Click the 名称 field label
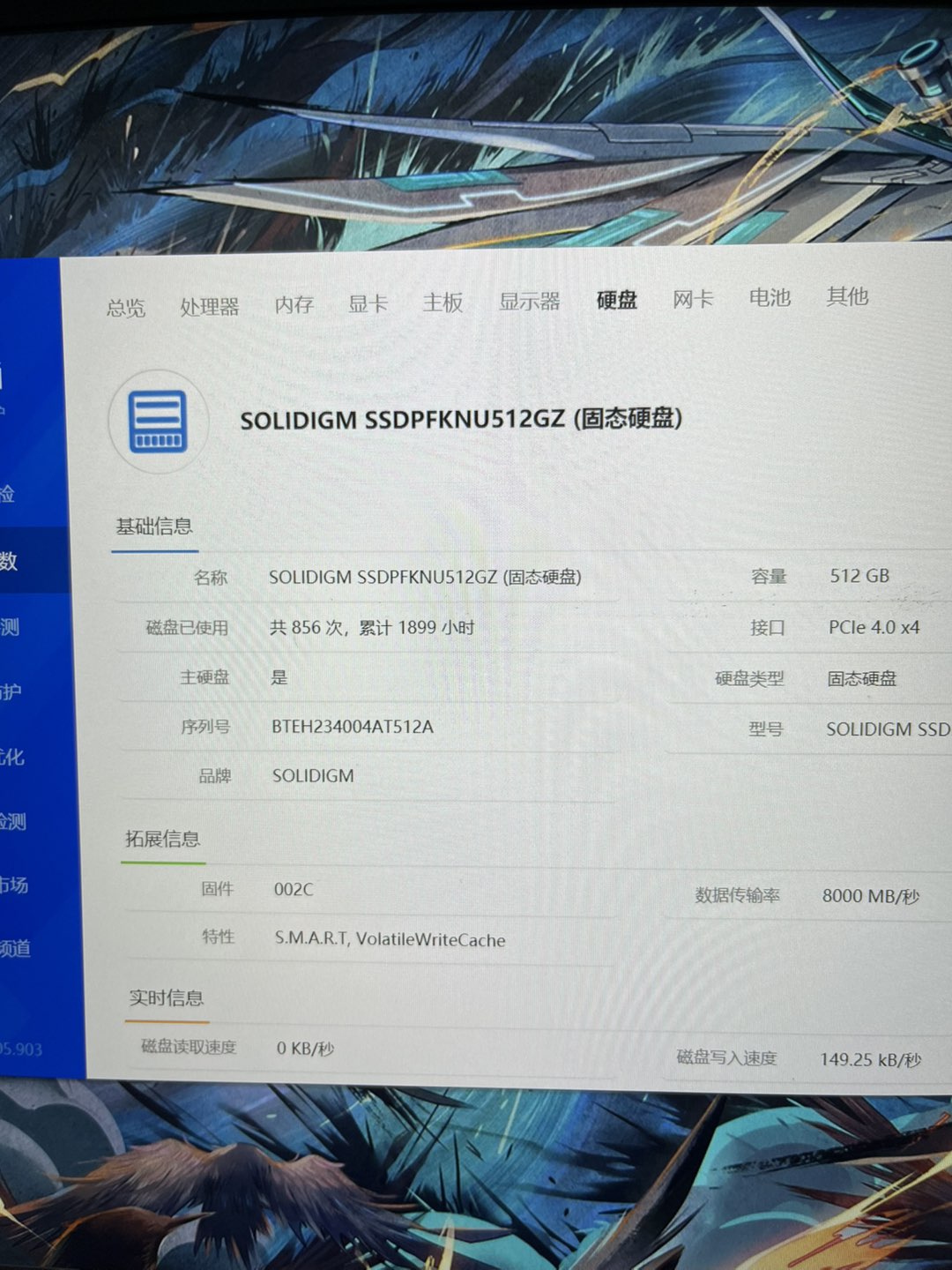Screen dimensions: 952x1270 (211, 578)
